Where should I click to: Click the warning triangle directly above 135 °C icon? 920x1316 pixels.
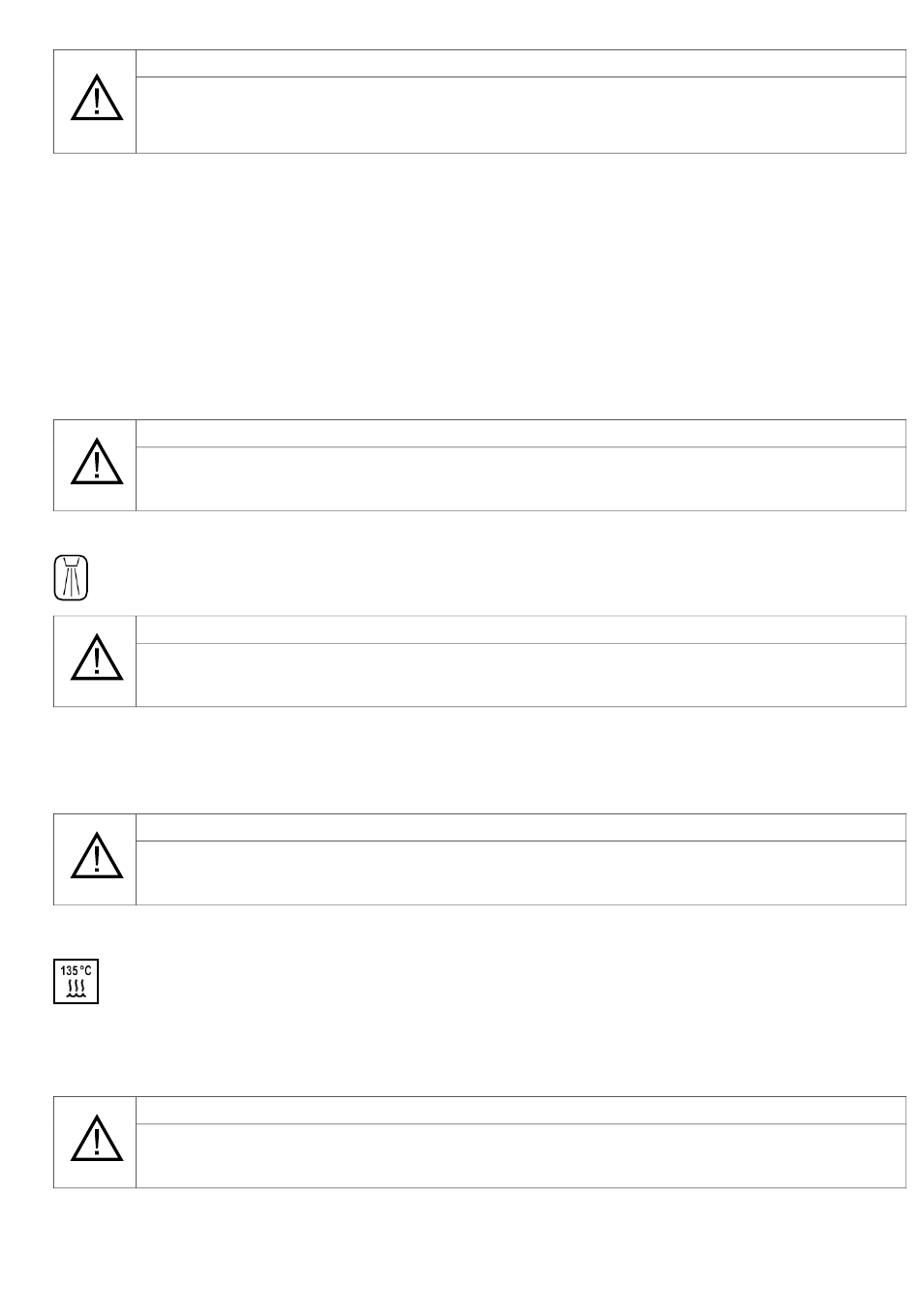tap(97, 856)
